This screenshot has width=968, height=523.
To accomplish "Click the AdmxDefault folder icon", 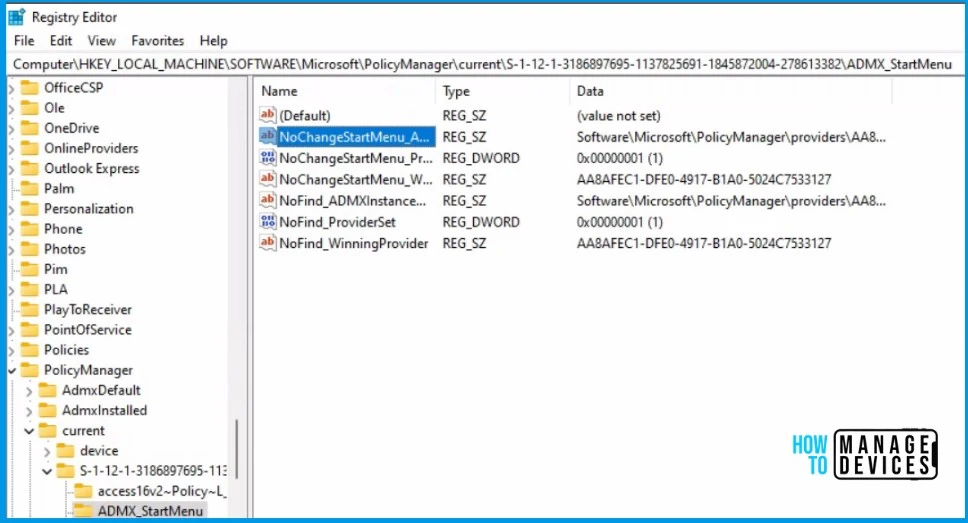I will coord(47,390).
